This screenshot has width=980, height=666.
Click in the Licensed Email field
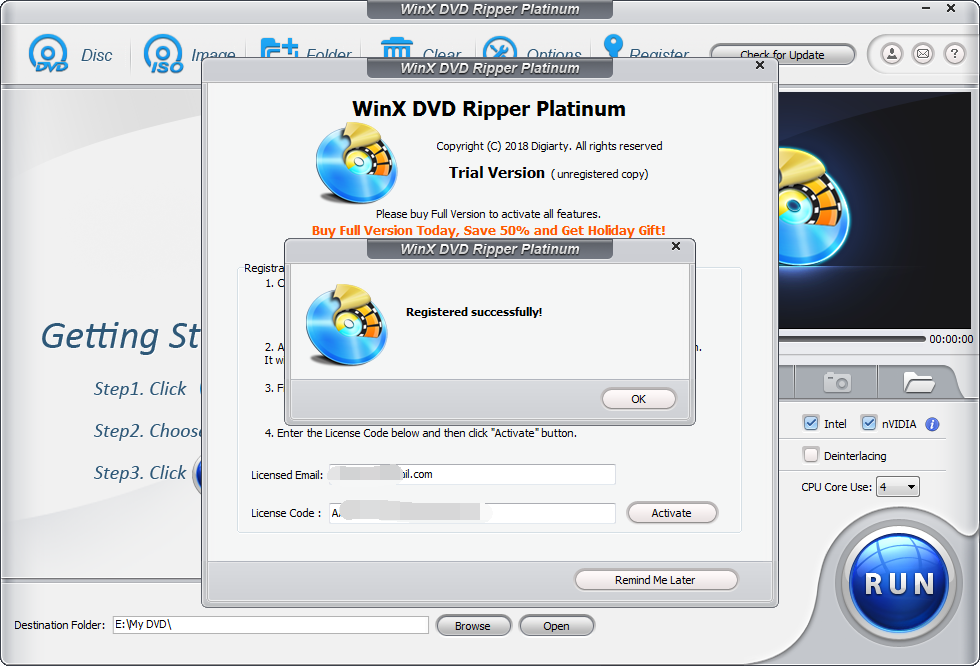pyautogui.click(x=472, y=474)
